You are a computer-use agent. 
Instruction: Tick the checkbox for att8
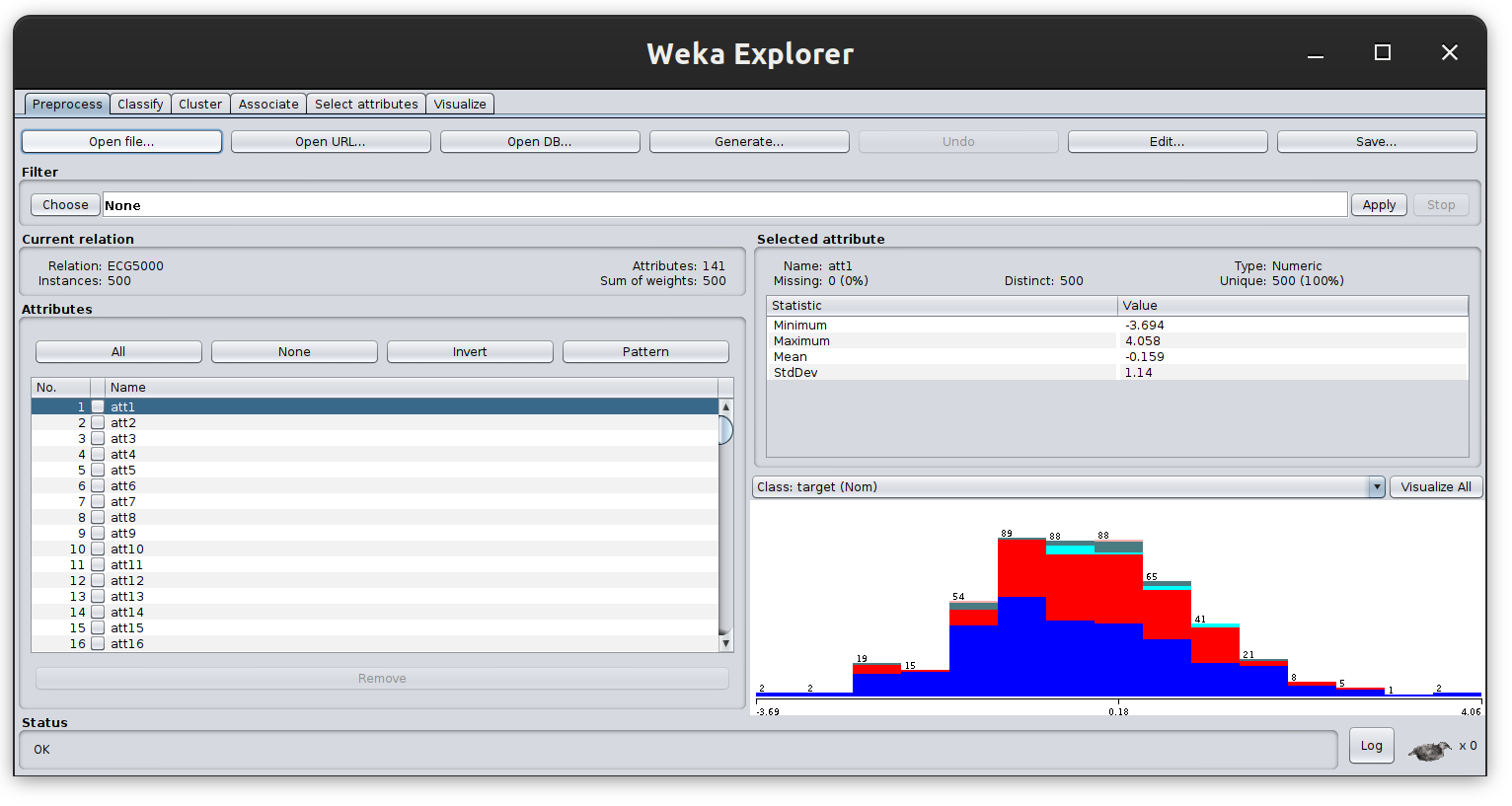pos(98,517)
